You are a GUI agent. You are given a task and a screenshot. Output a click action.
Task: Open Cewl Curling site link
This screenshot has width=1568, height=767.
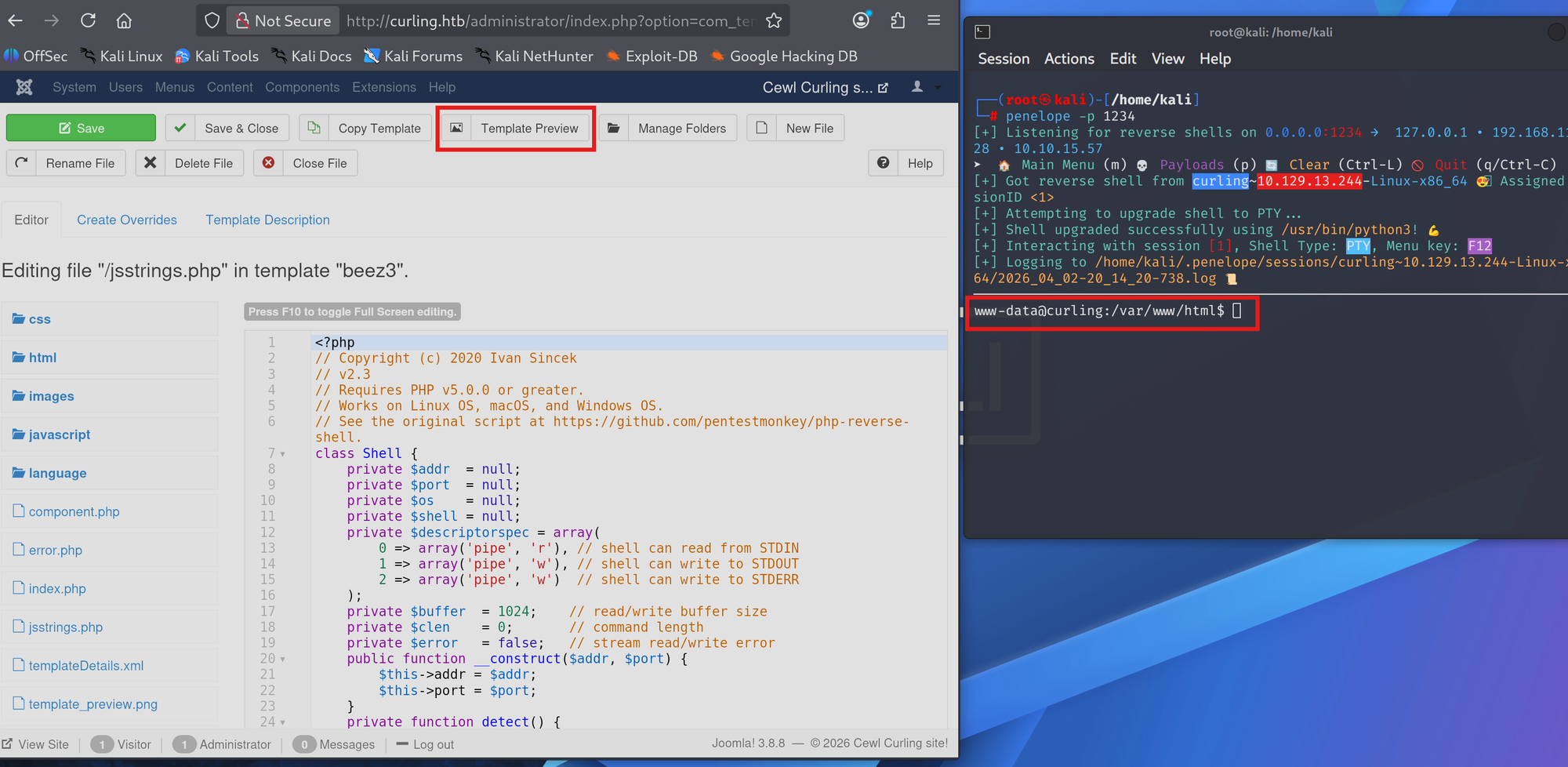tap(826, 87)
